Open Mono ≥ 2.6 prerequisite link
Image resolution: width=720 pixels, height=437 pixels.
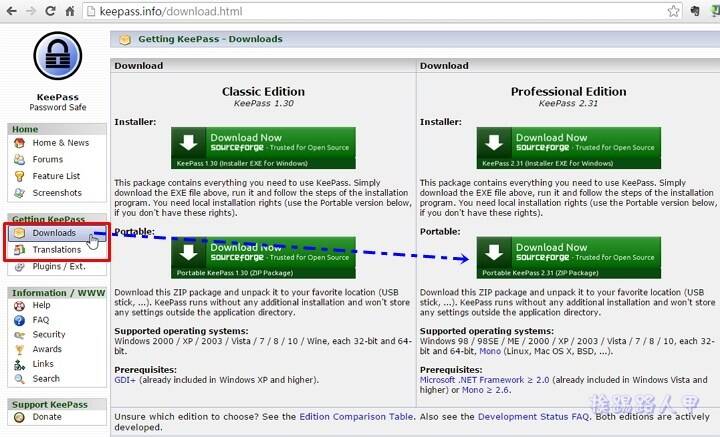485,390
